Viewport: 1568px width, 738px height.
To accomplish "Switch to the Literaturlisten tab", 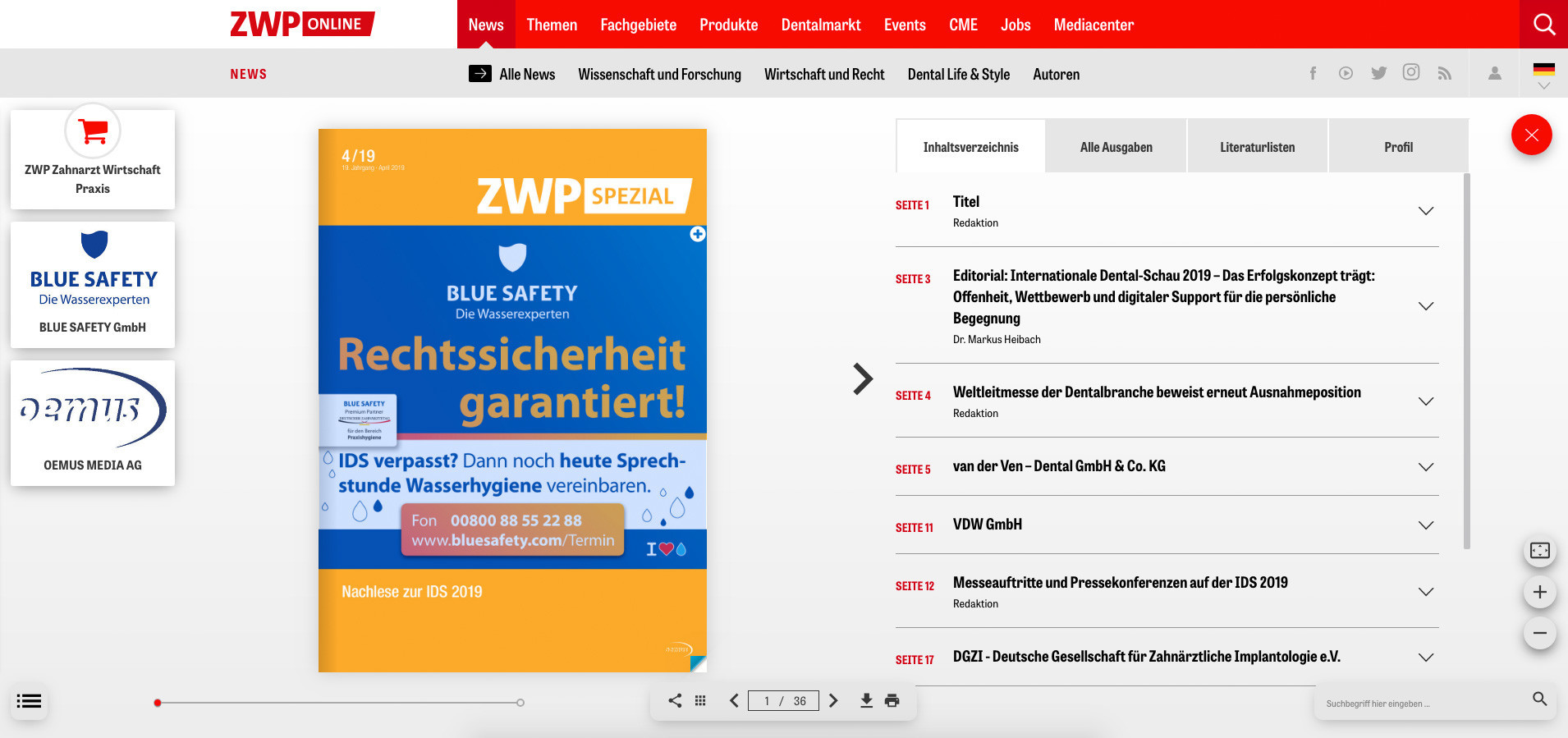I will point(1258,146).
